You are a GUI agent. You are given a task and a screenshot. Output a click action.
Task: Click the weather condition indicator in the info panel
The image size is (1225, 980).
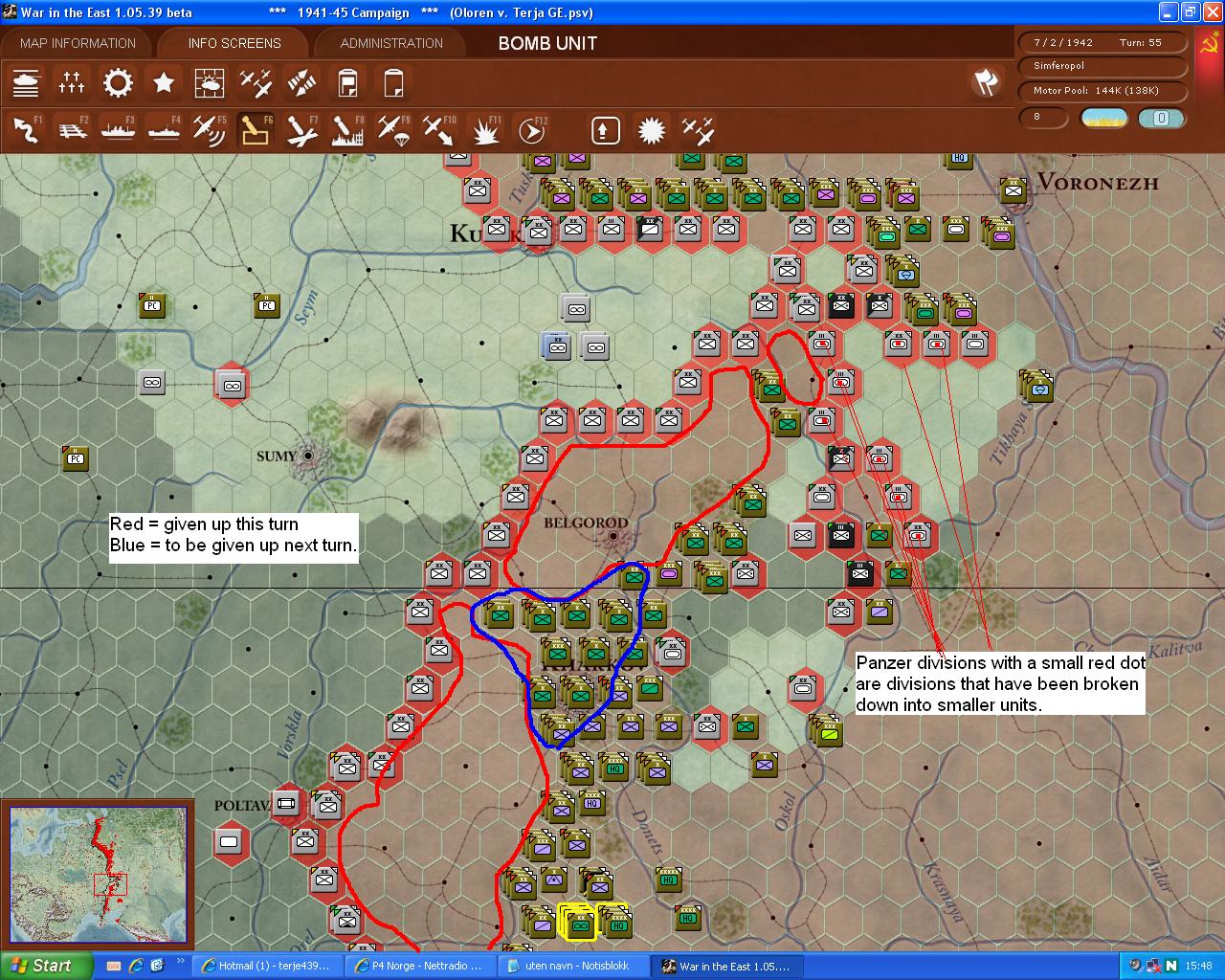1103,119
